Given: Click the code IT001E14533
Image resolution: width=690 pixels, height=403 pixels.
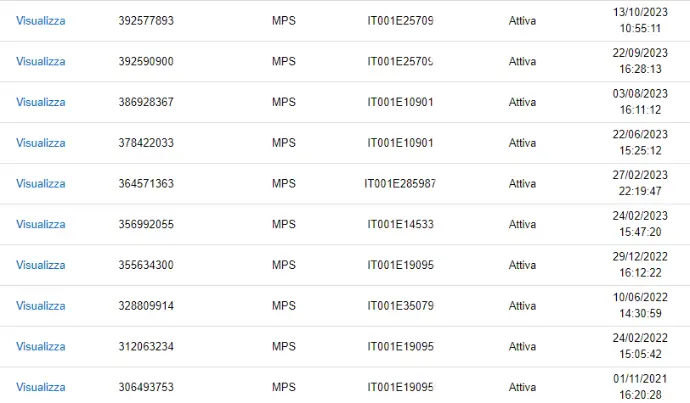Looking at the screenshot, I should point(400,225).
